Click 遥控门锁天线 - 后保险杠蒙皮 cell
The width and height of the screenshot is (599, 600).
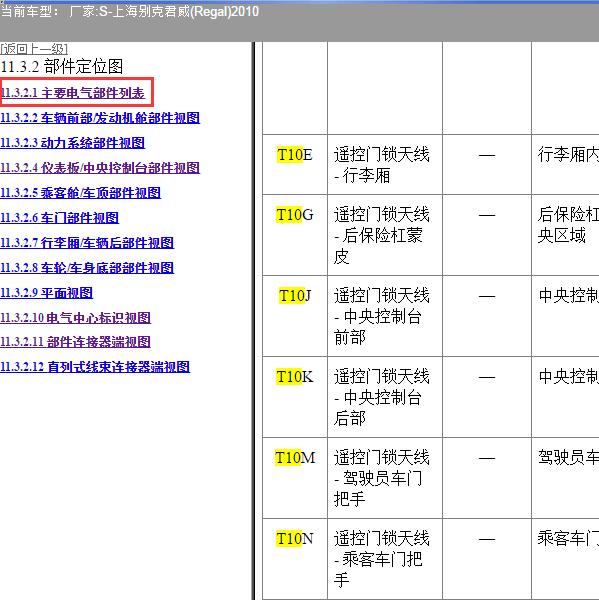pos(385,235)
